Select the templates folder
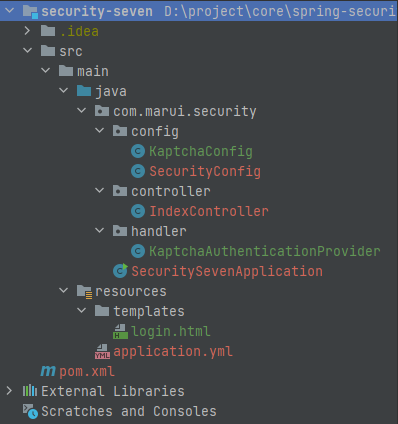Viewport: 398px width, 424px height. click(149, 311)
